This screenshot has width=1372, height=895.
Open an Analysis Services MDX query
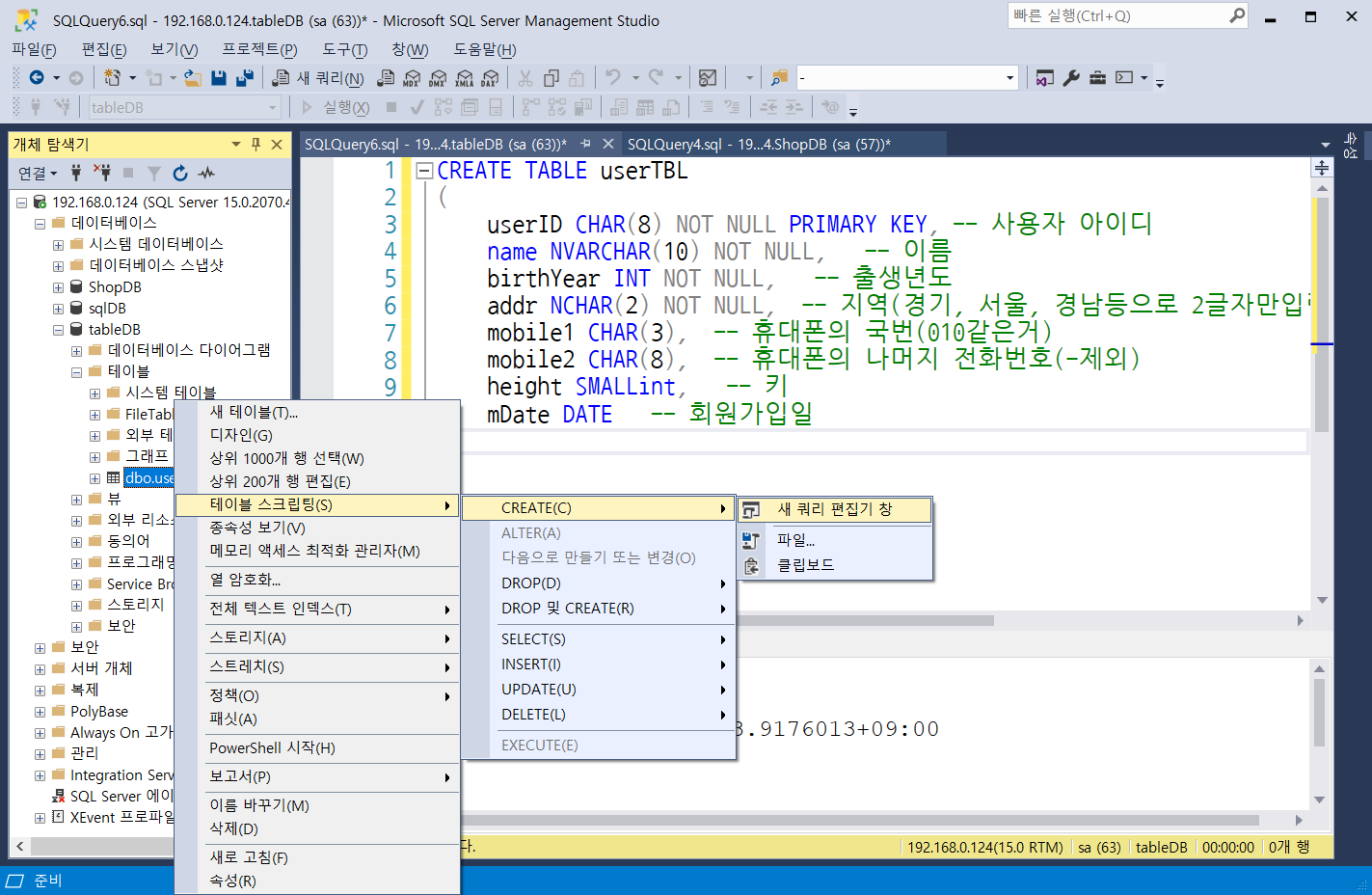(412, 78)
